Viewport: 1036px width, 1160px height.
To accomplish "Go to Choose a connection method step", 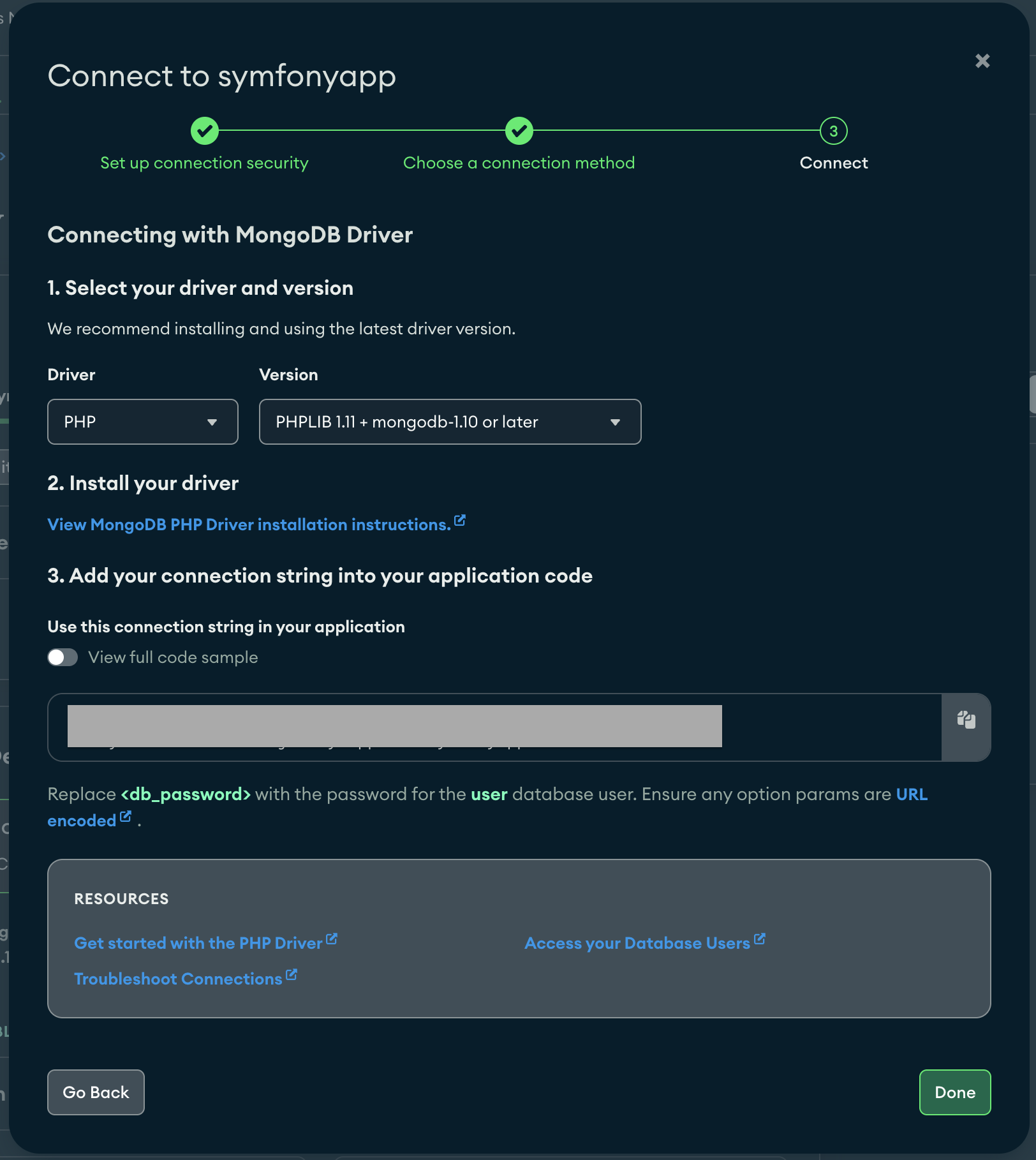I will (519, 163).
